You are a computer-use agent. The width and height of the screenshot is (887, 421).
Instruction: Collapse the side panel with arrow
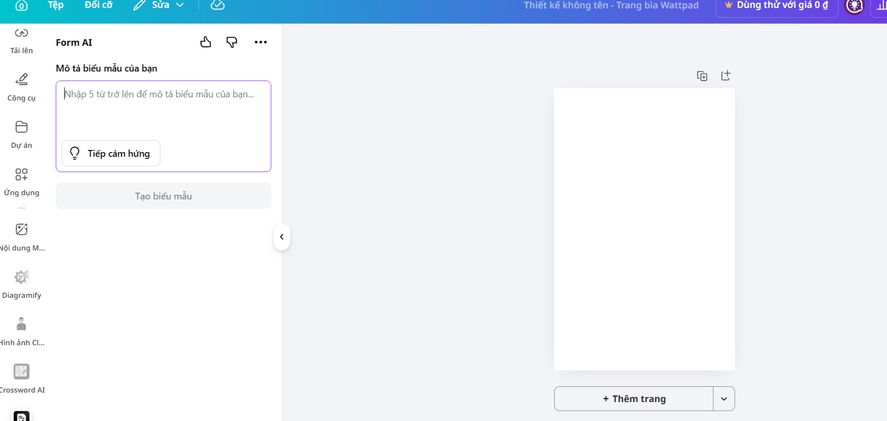pyautogui.click(x=282, y=237)
